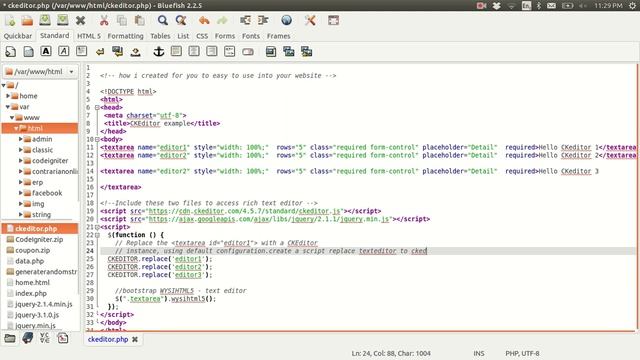Insert line break arrow icon
Viewport: 640px width, 360px height.
click(100, 51)
